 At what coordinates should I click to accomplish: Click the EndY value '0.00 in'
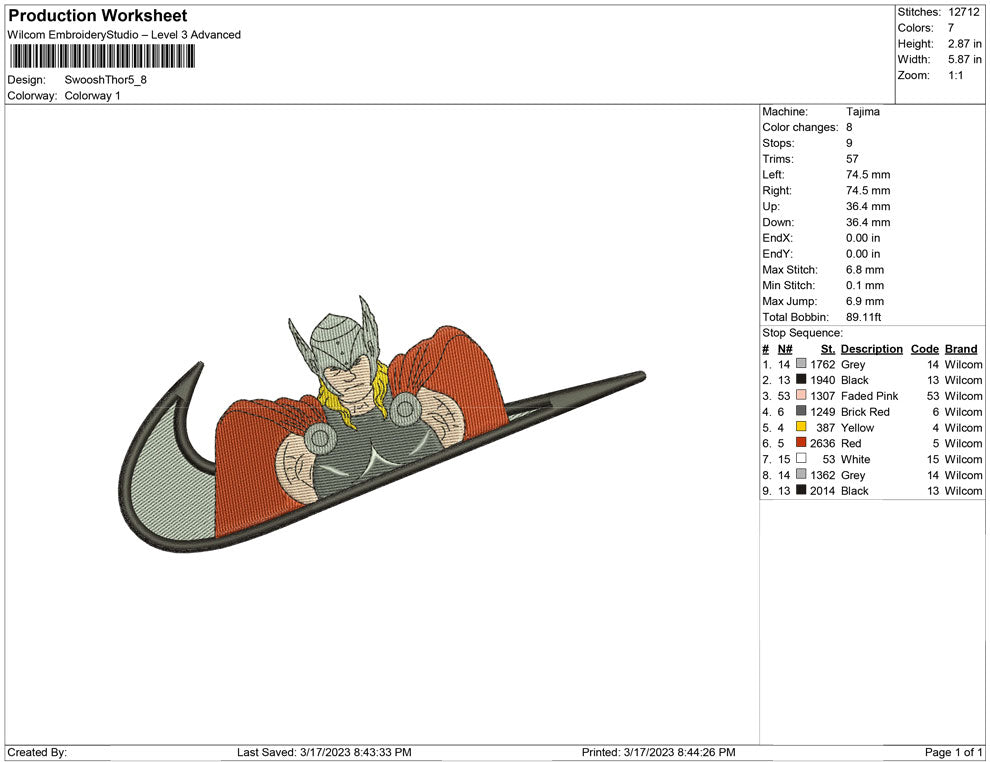coord(863,254)
